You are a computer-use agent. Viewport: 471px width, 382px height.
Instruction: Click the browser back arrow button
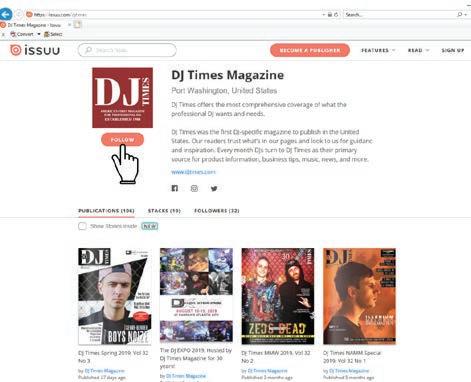[6, 14]
